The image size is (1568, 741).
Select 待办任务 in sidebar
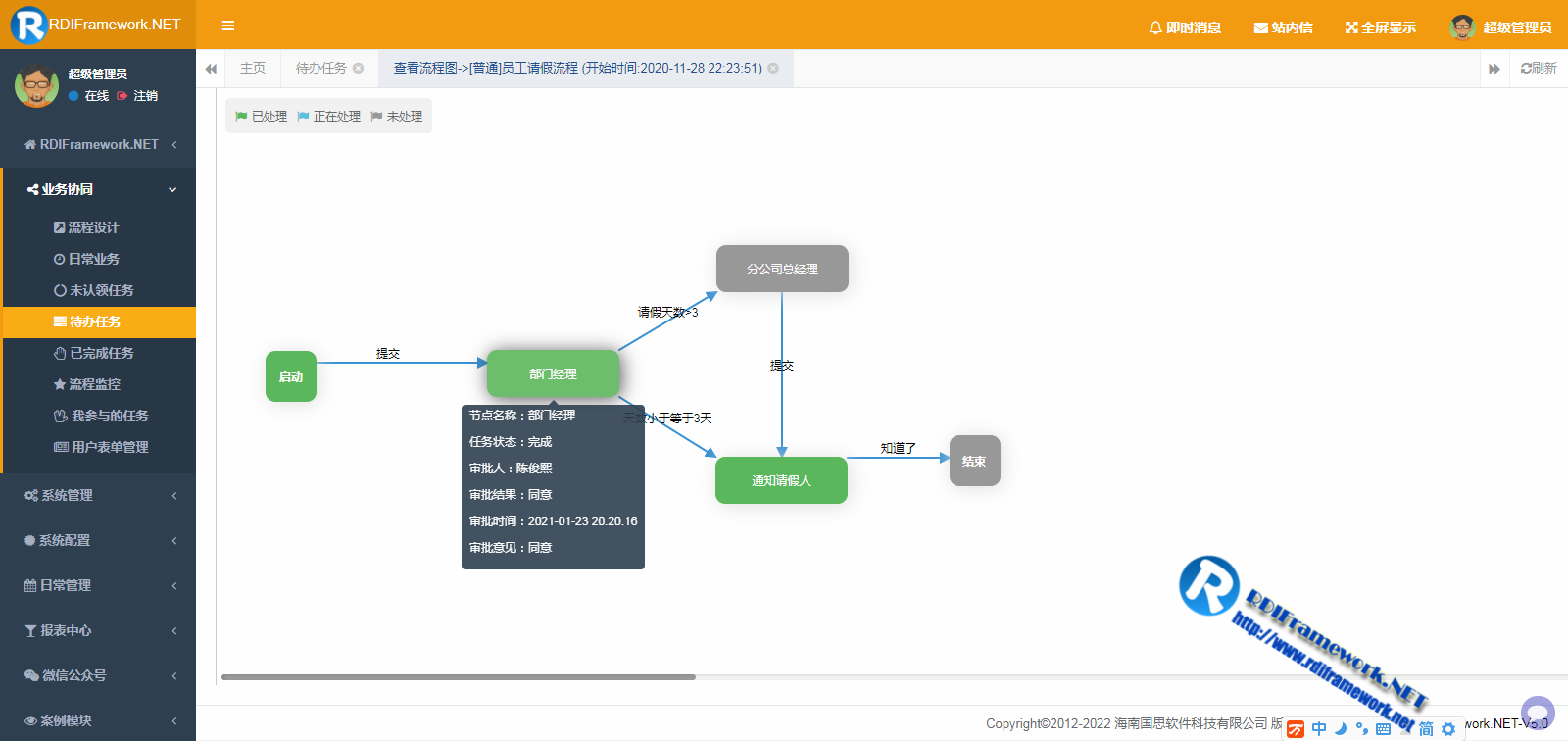(x=100, y=321)
